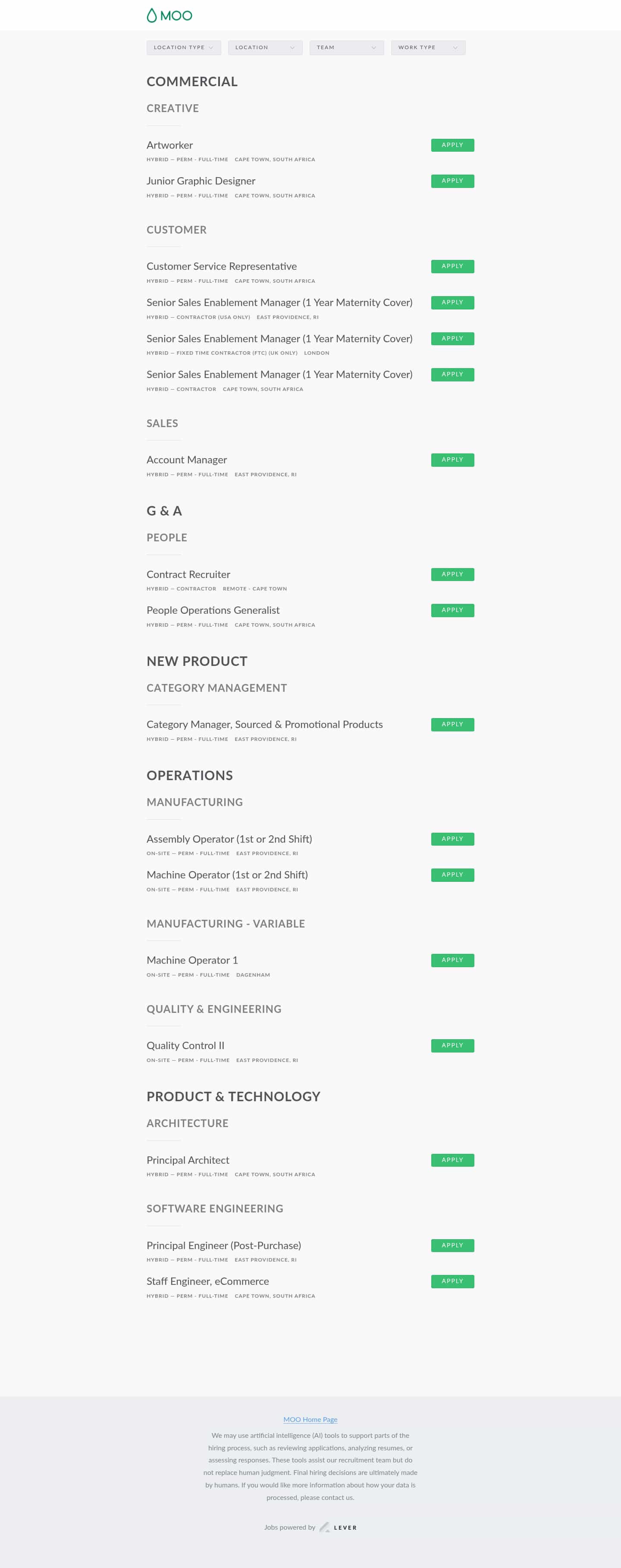Apply for Category Manager, Sourced & Promotional Products
This screenshot has width=621, height=1568.
(x=452, y=725)
